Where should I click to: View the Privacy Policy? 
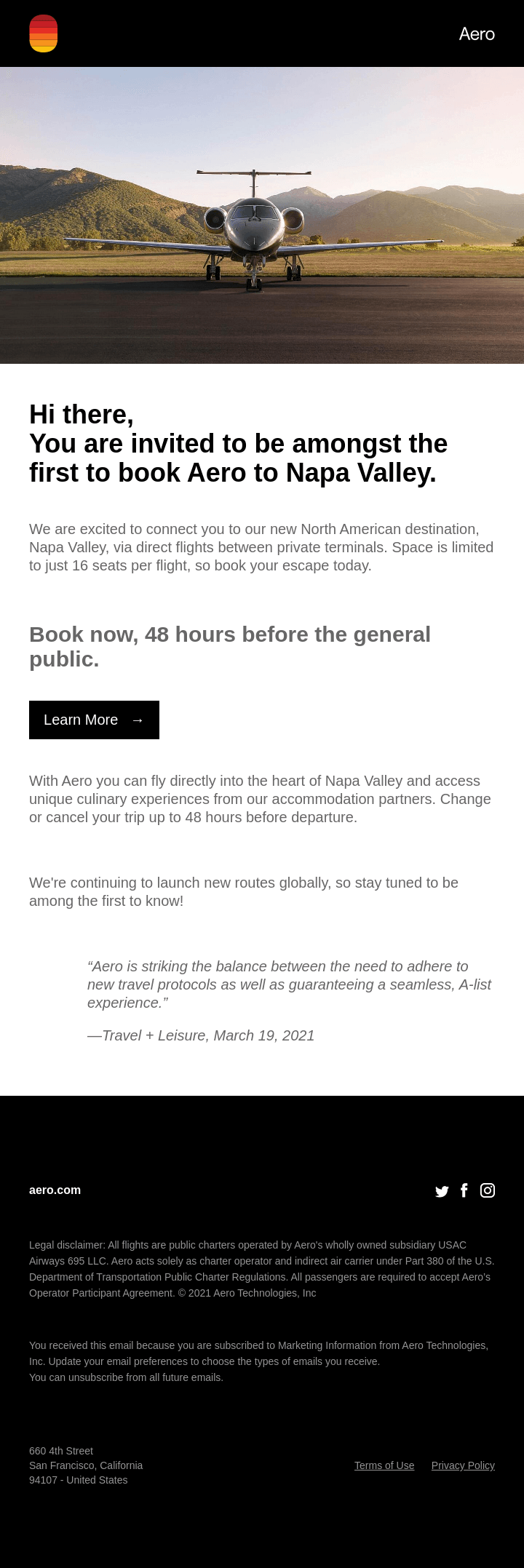463,1465
